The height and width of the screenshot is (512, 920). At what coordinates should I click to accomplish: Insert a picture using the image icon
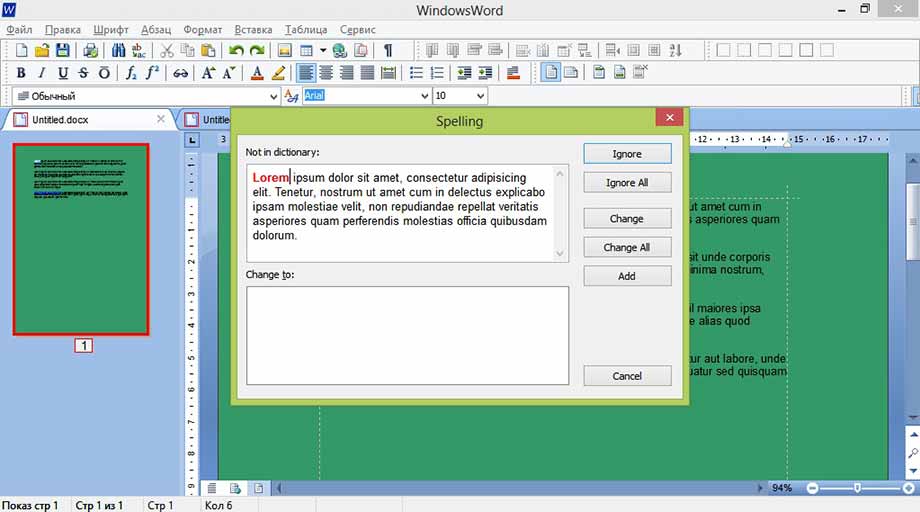(x=285, y=50)
